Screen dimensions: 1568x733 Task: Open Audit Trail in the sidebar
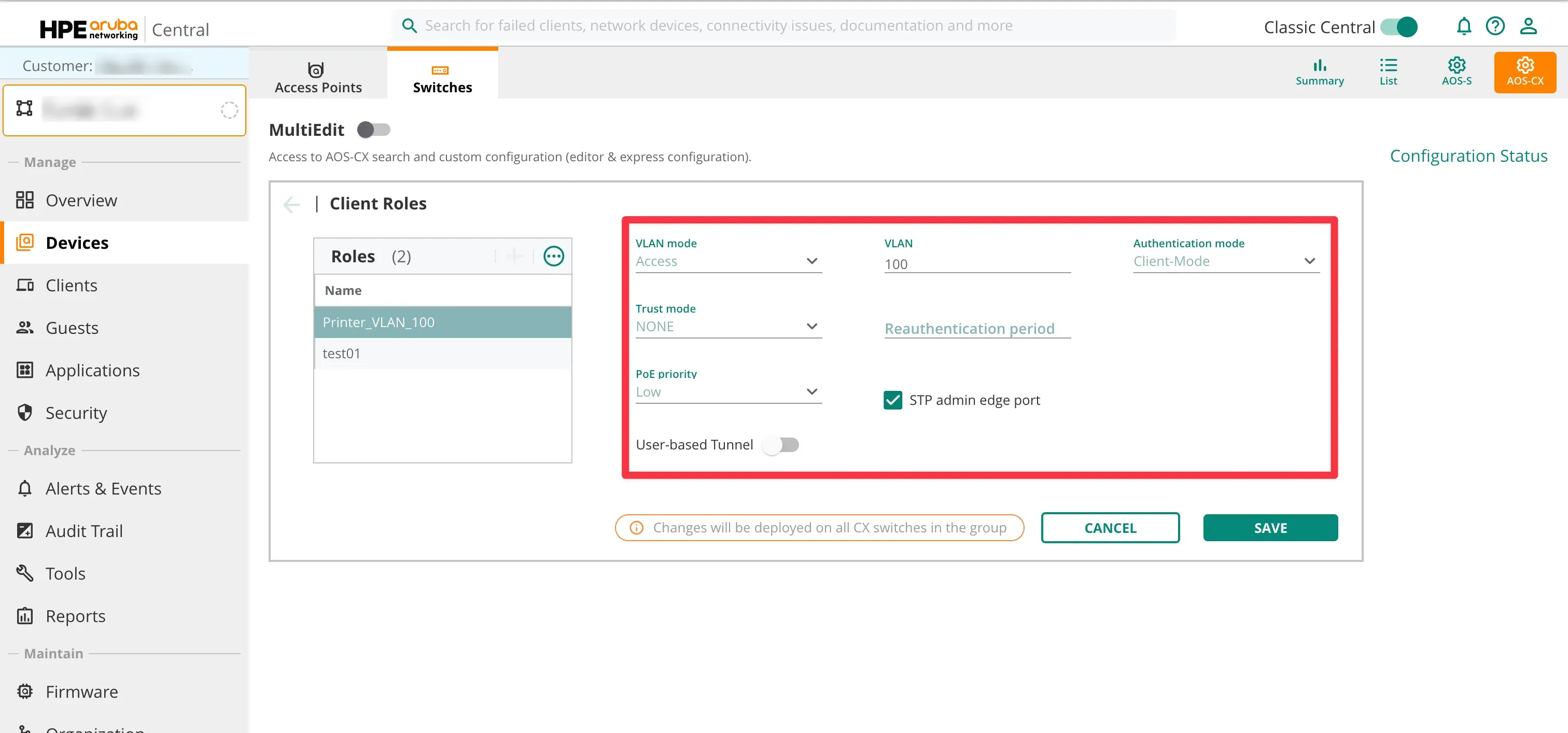[84, 531]
